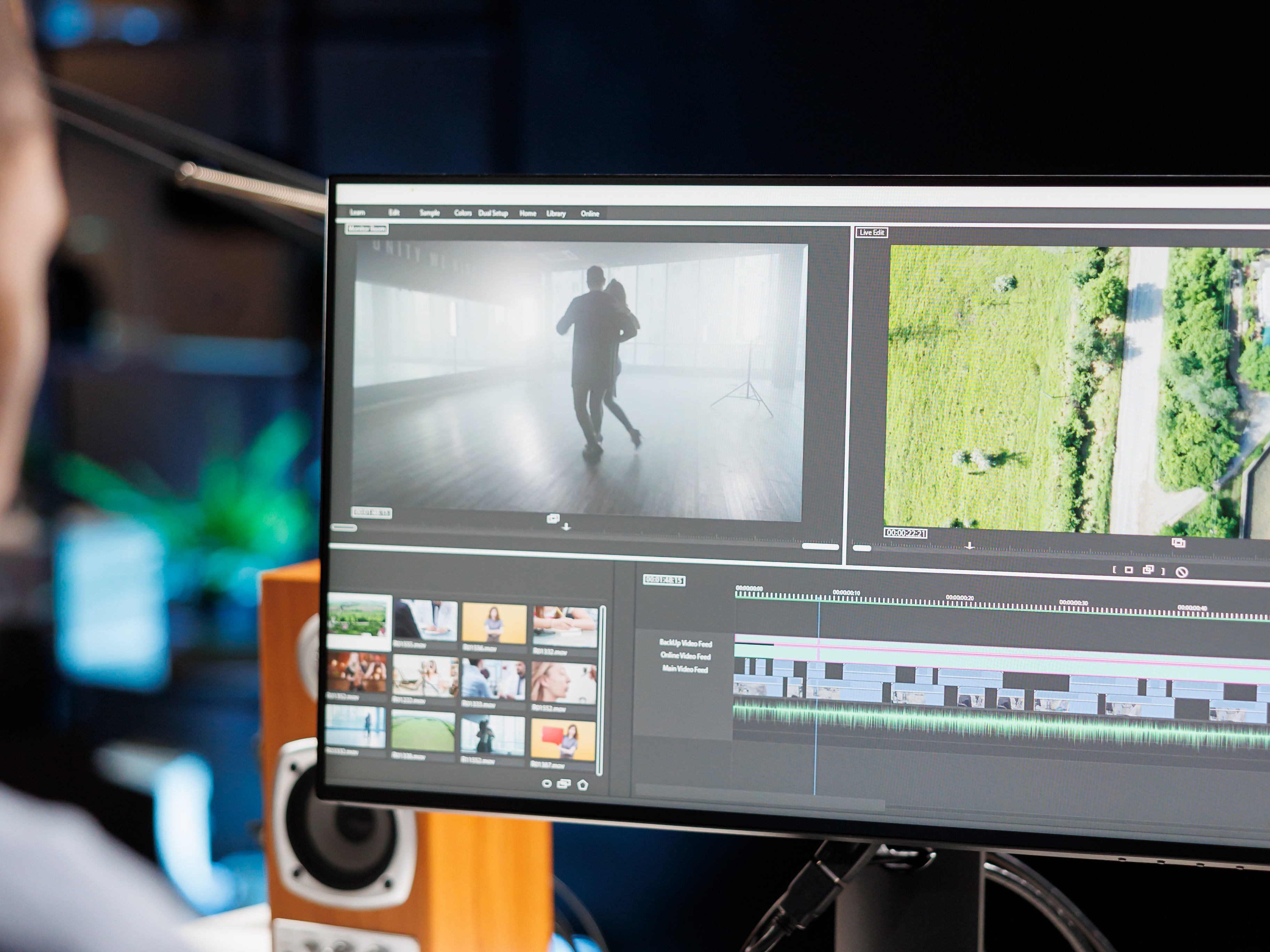Click the single square icon between brackets

pyautogui.click(x=1129, y=570)
